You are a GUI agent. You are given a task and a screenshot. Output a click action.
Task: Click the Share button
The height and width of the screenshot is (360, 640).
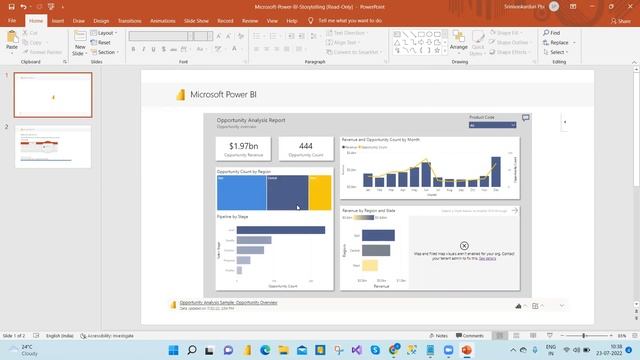pyautogui.click(x=621, y=21)
